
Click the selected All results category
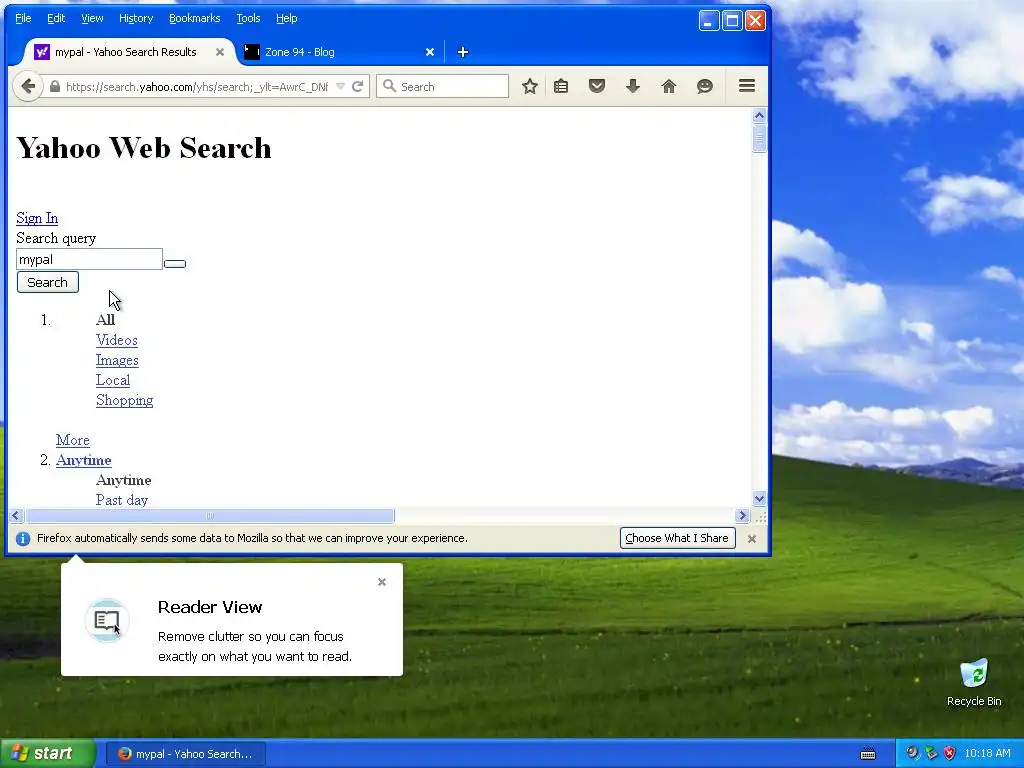(105, 320)
